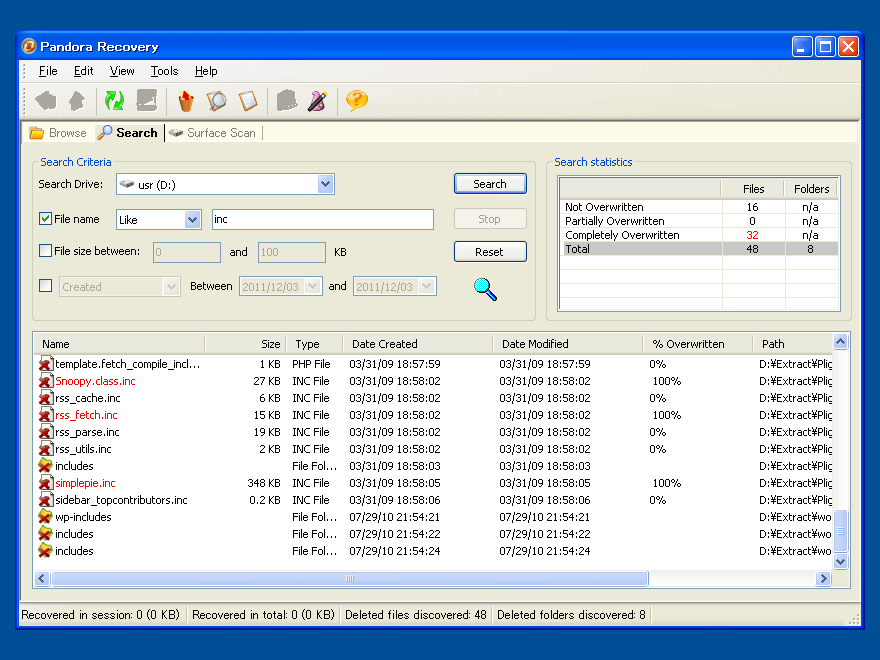Sort by the Date Created column header
The image size is (880, 660).
tap(418, 344)
